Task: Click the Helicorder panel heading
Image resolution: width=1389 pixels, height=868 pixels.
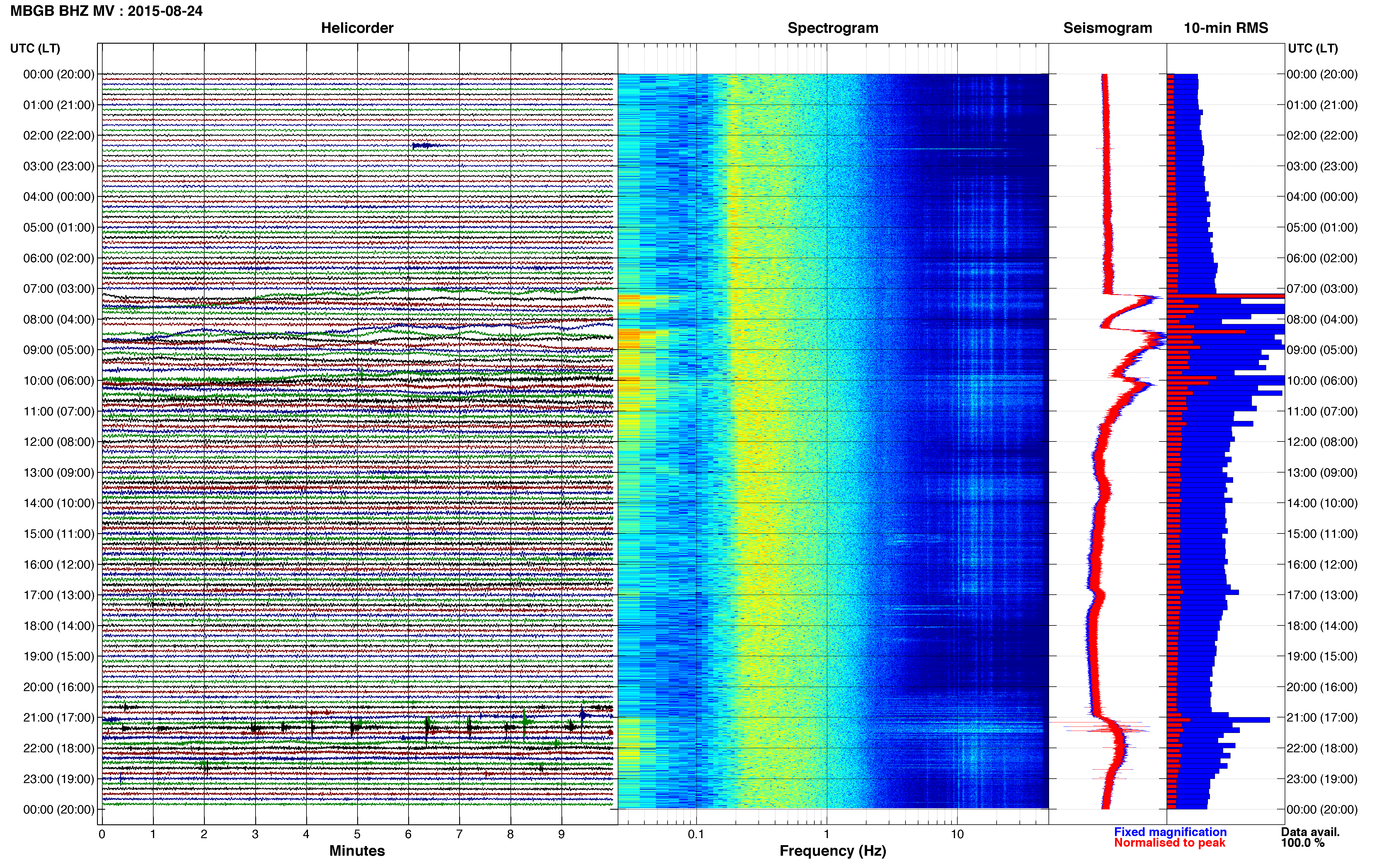Action: tap(357, 28)
